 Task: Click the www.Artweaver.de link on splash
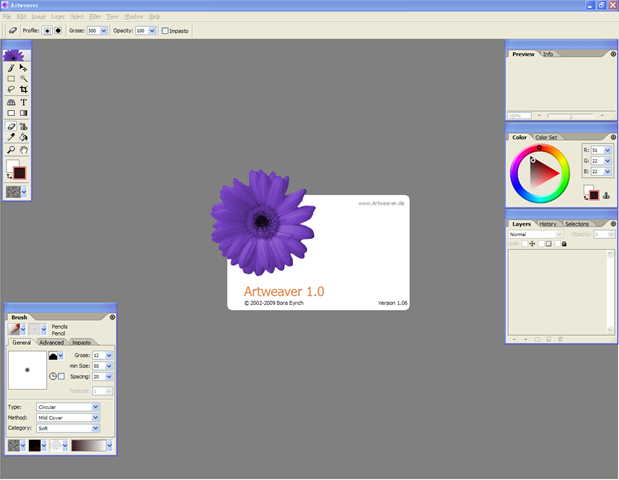pos(381,203)
